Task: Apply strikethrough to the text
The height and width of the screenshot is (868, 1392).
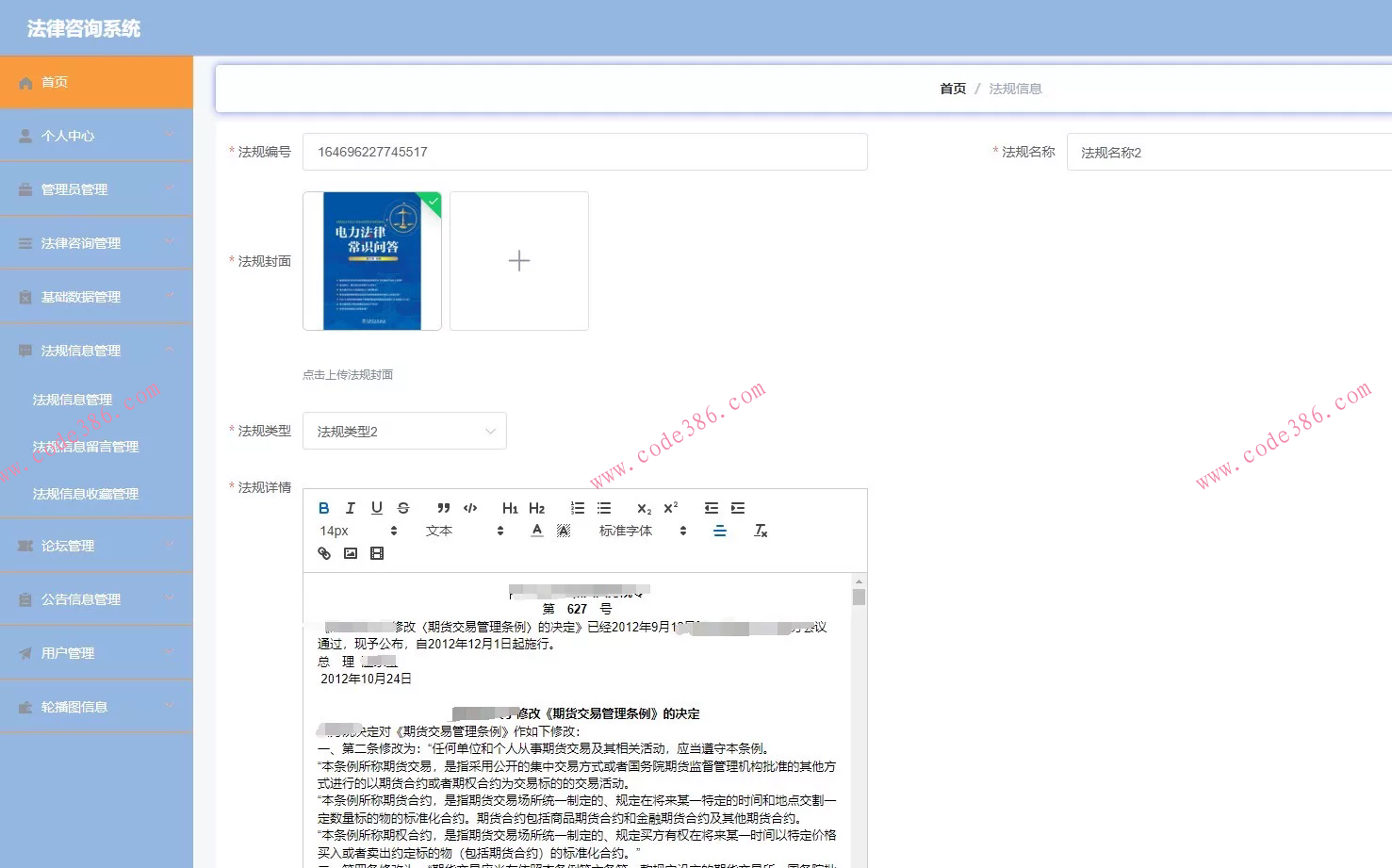Action: pyautogui.click(x=402, y=508)
